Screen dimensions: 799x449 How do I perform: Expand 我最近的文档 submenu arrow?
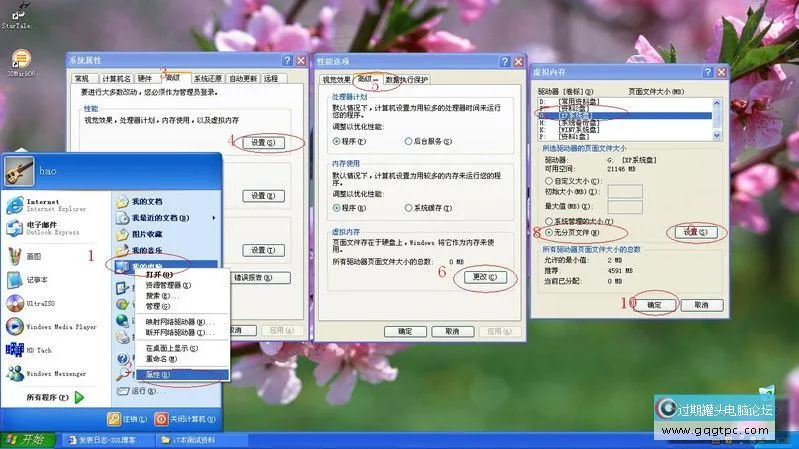pos(214,218)
